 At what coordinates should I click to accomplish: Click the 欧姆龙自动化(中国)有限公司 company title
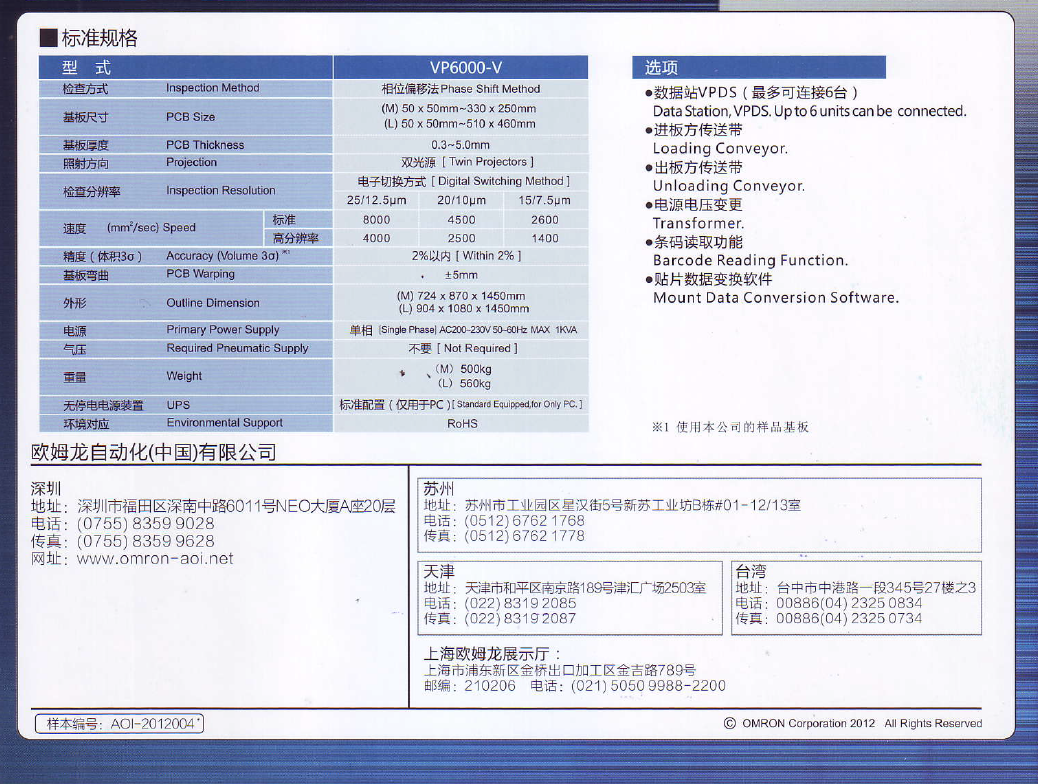154,453
